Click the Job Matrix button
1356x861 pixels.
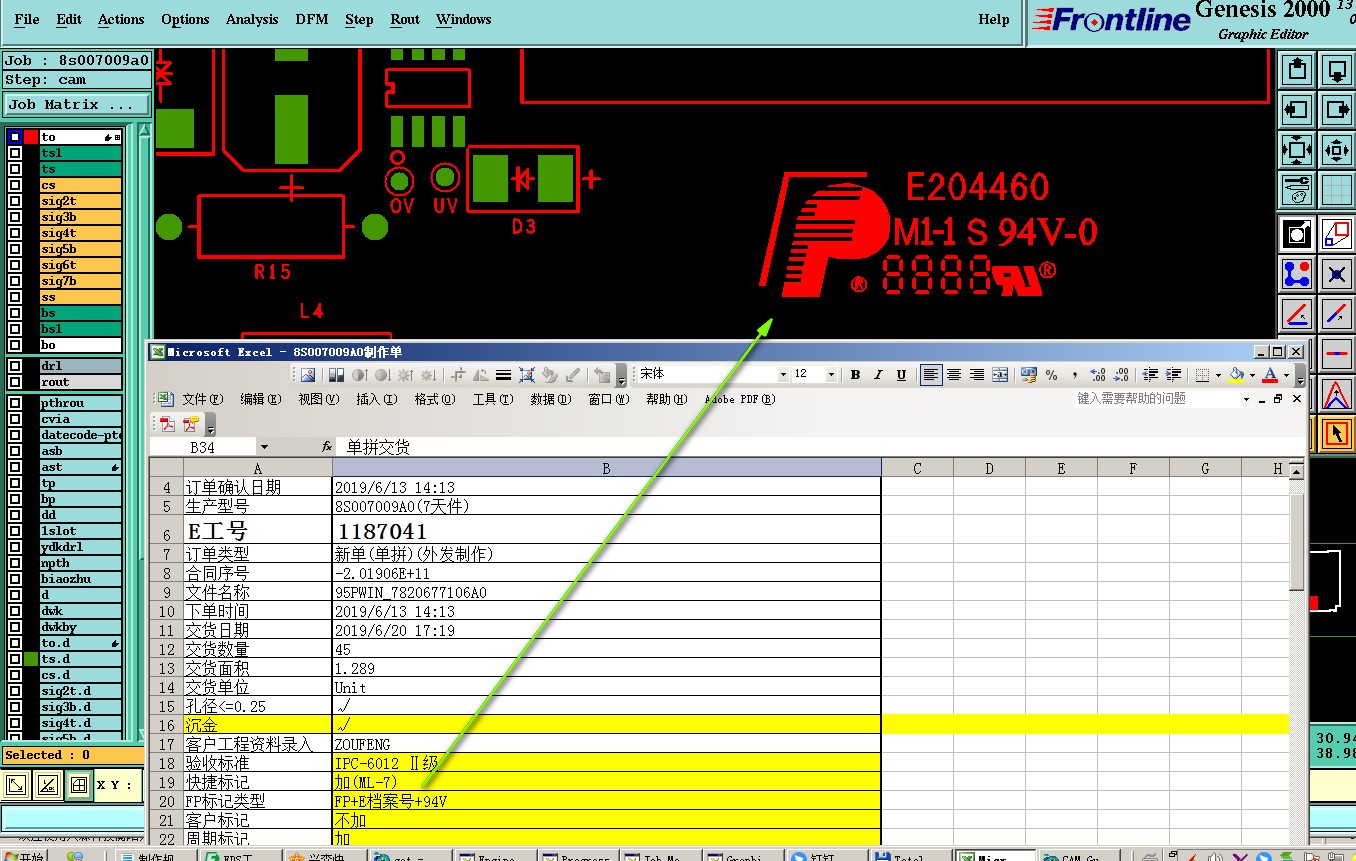point(76,104)
